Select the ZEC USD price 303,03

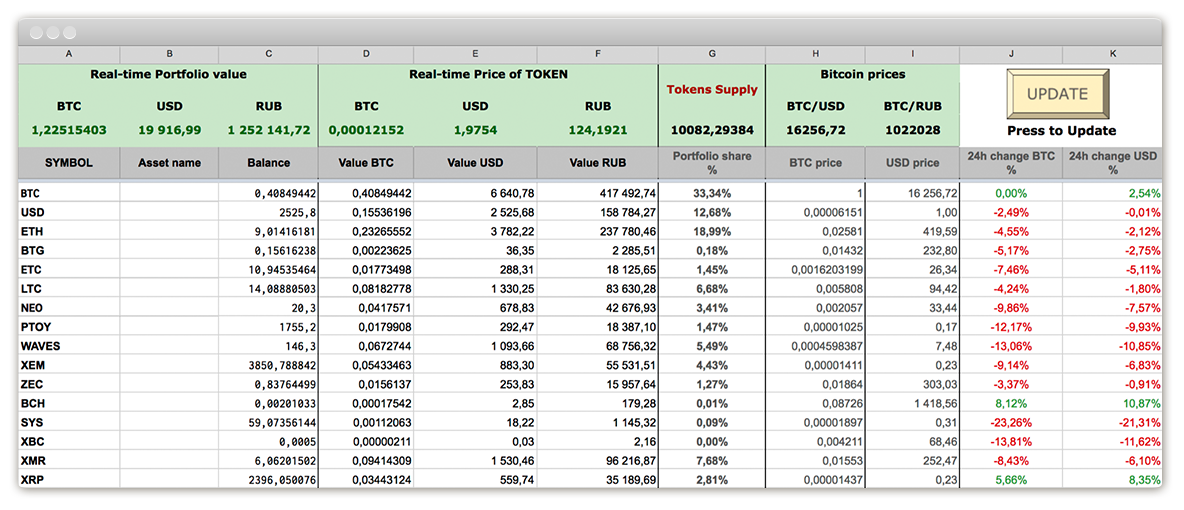[x=912, y=384]
